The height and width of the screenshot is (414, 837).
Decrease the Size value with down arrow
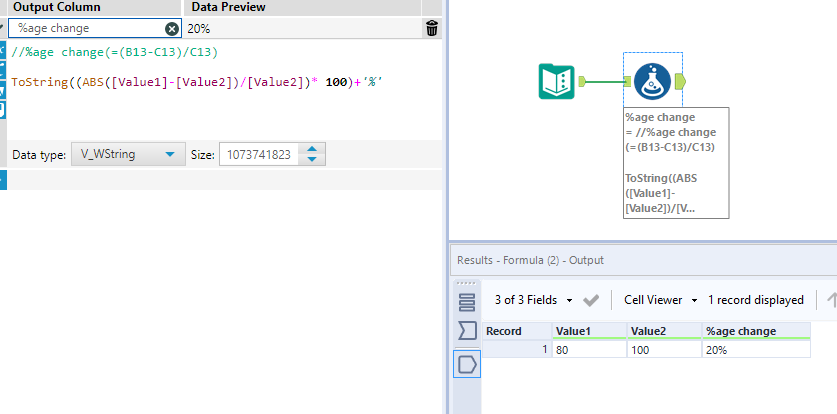(x=313, y=160)
